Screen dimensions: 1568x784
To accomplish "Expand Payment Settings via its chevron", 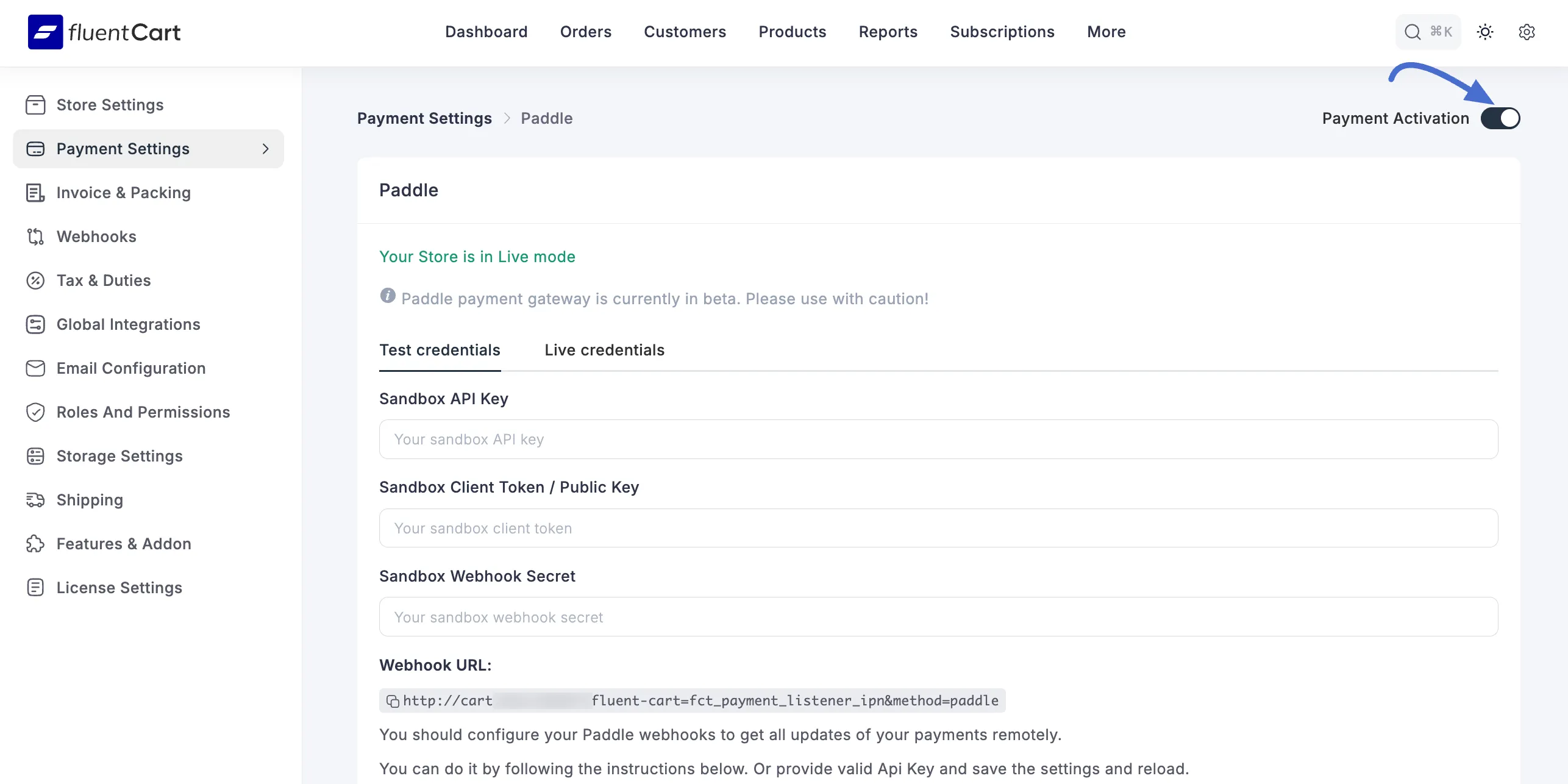I will (x=265, y=149).
